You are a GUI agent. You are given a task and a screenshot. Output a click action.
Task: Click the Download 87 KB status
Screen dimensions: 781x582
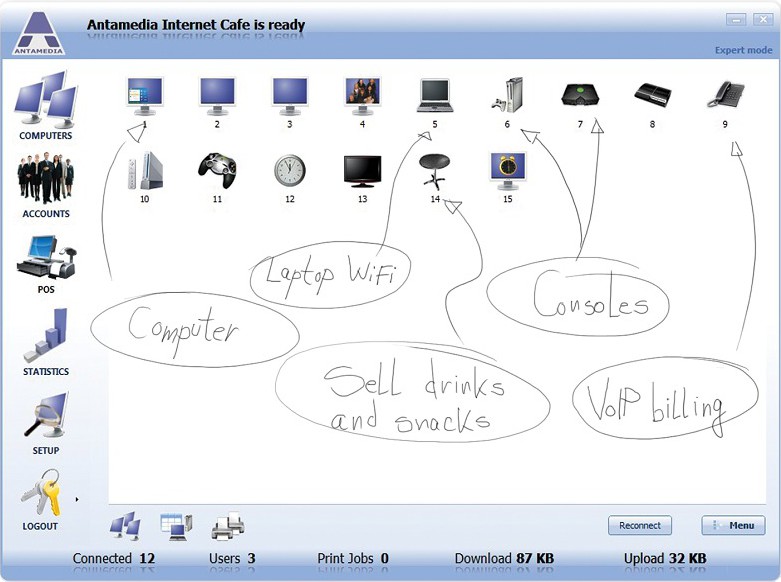(x=504, y=559)
